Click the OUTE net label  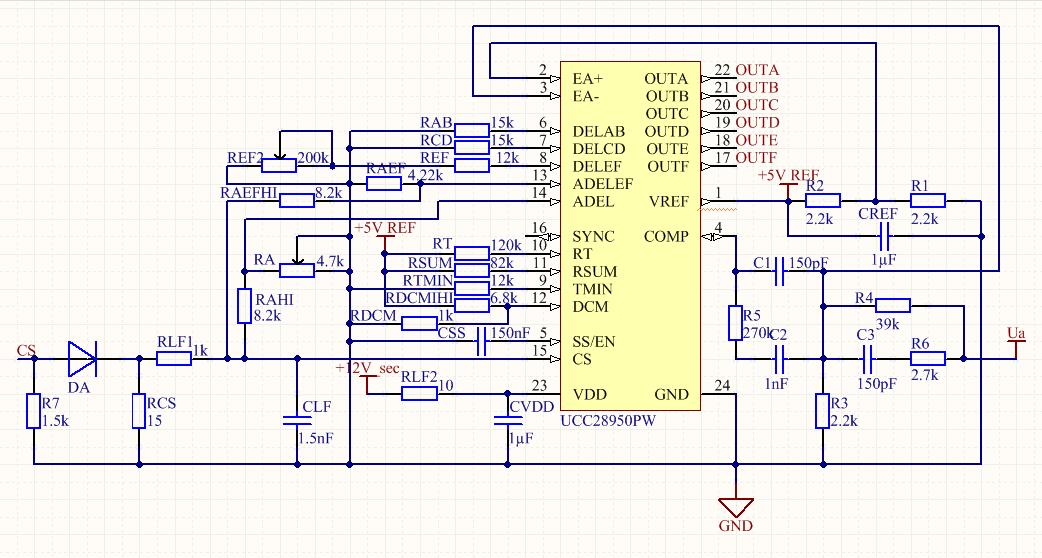coord(756,140)
